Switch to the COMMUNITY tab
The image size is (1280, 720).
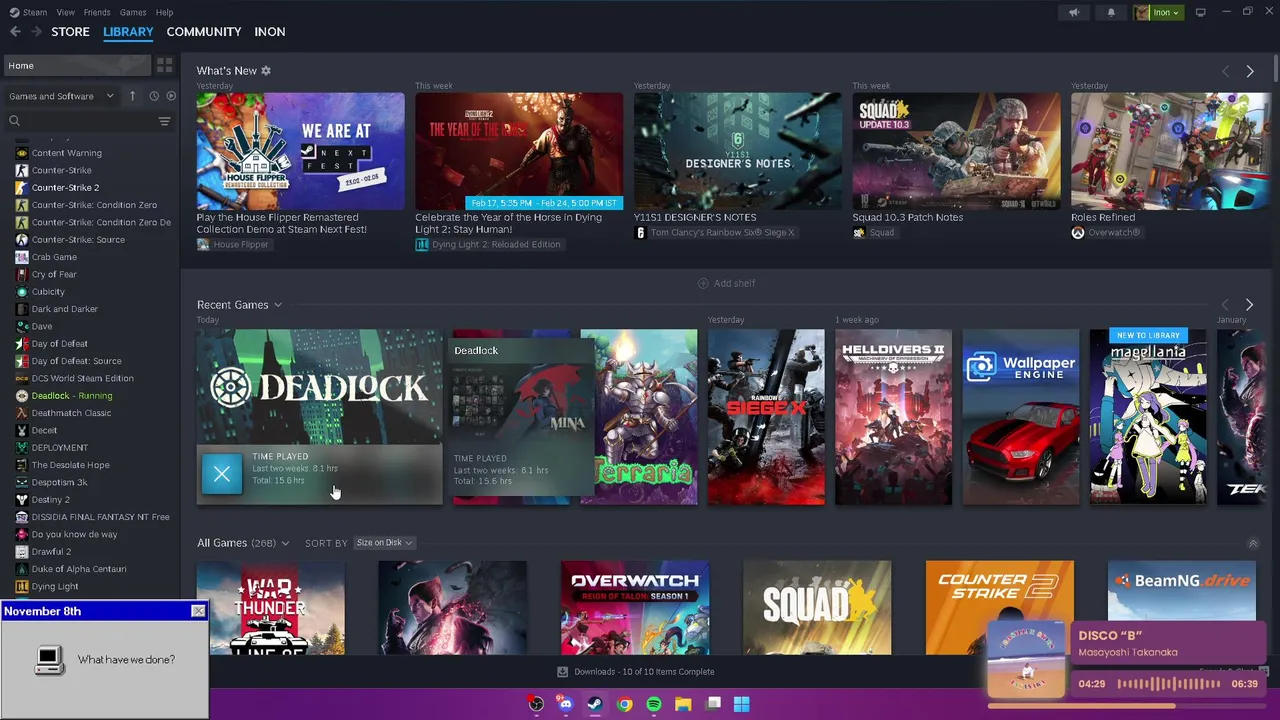[x=204, y=32]
